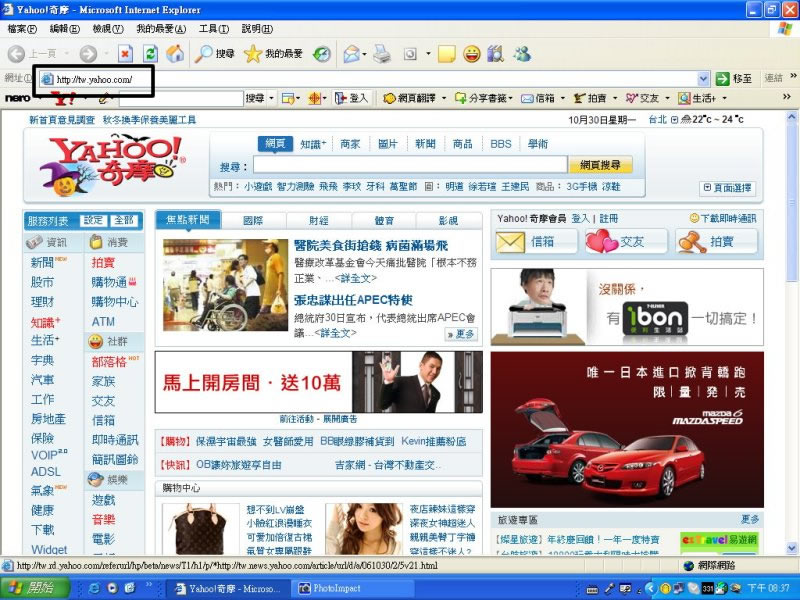The width and height of the screenshot is (800, 600).
Task: Click the 股市 link in service list
Action: pyautogui.click(x=42, y=282)
